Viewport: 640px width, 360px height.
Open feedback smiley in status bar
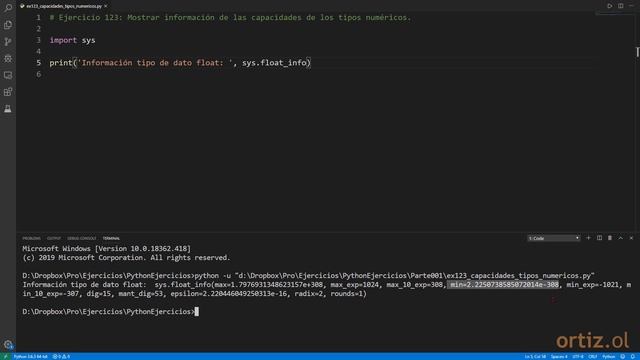tap(622, 357)
